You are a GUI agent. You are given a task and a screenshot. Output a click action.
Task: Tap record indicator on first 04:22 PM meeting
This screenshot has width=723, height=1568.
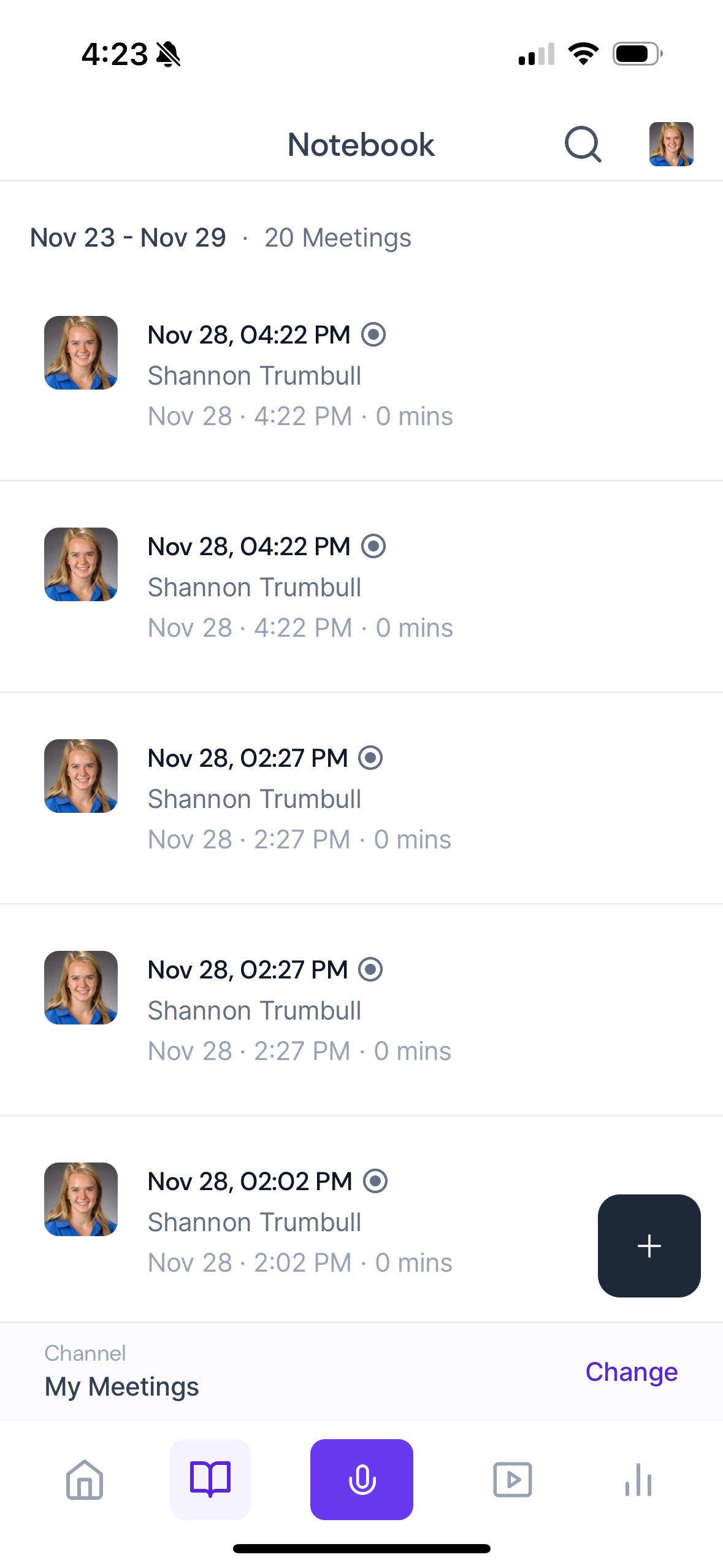(x=373, y=335)
